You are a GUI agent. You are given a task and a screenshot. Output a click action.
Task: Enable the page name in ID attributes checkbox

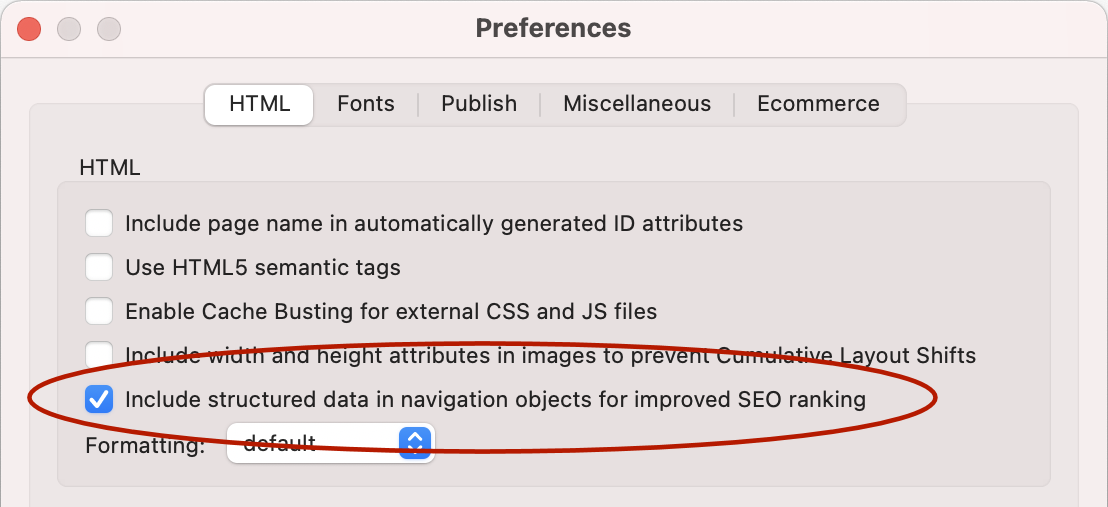(99, 223)
